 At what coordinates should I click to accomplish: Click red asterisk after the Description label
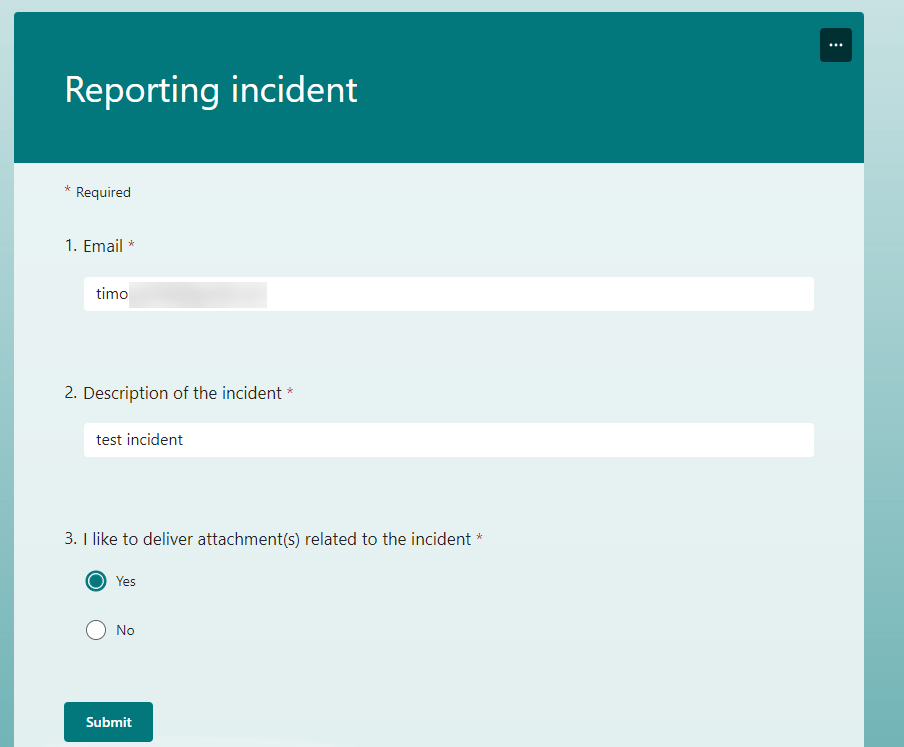point(290,394)
